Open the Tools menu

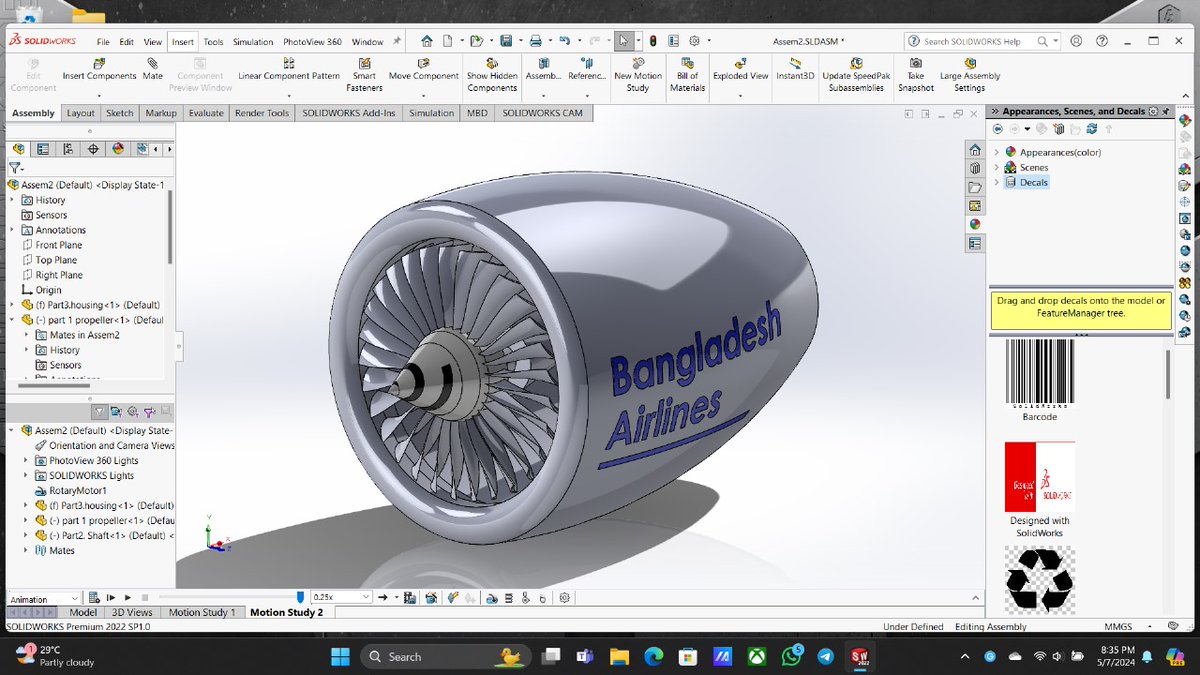coord(213,42)
